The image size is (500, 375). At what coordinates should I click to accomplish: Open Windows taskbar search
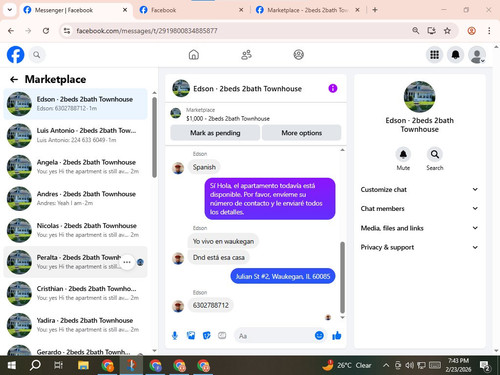(35, 365)
